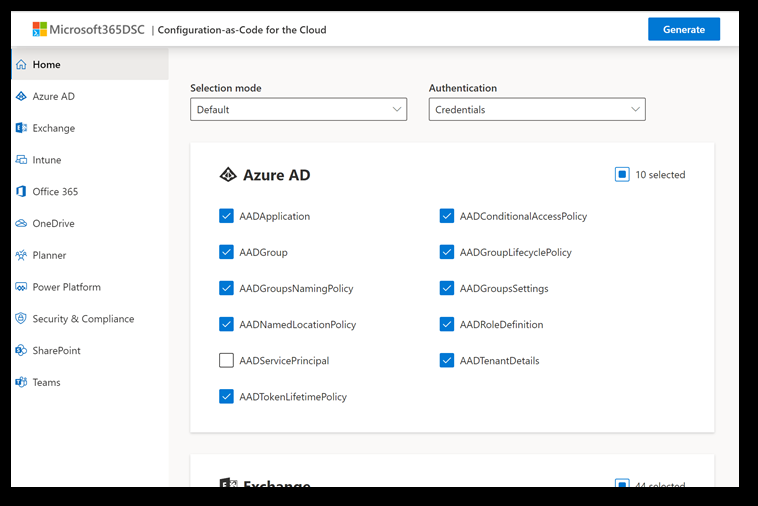
Task: Uncheck AADApplication checkbox
Action: 226,216
